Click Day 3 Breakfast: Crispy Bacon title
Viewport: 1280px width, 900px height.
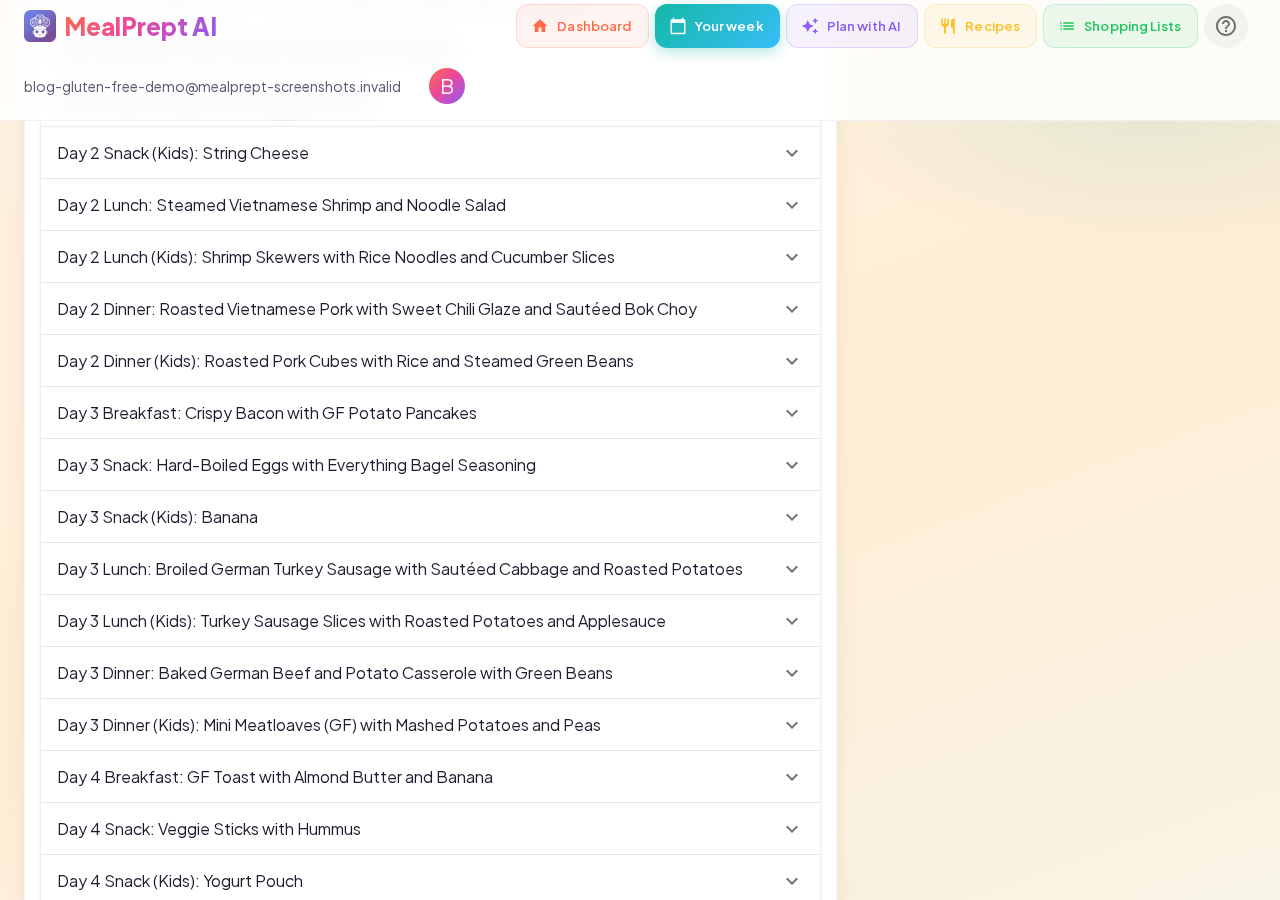pos(267,413)
